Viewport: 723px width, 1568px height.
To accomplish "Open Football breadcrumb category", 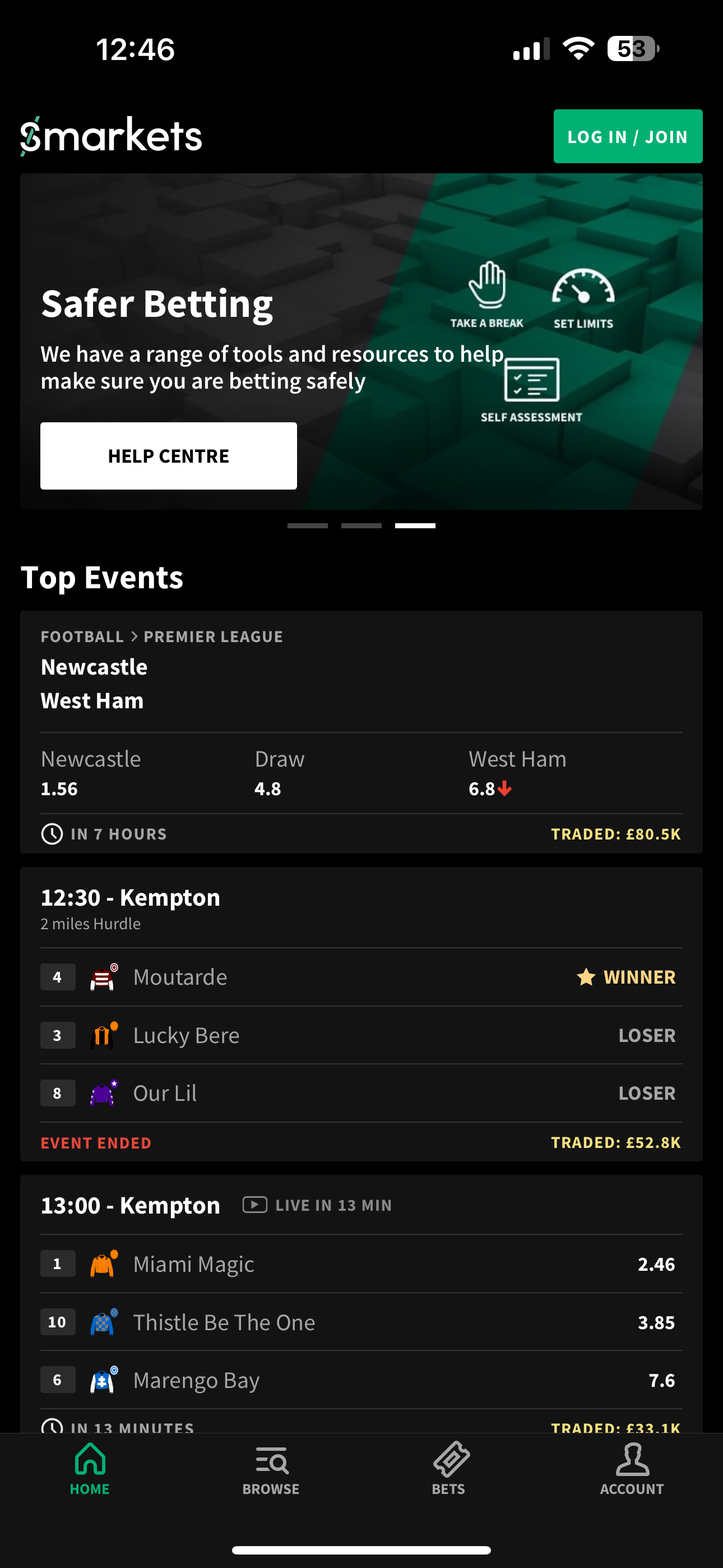I will tap(82, 637).
